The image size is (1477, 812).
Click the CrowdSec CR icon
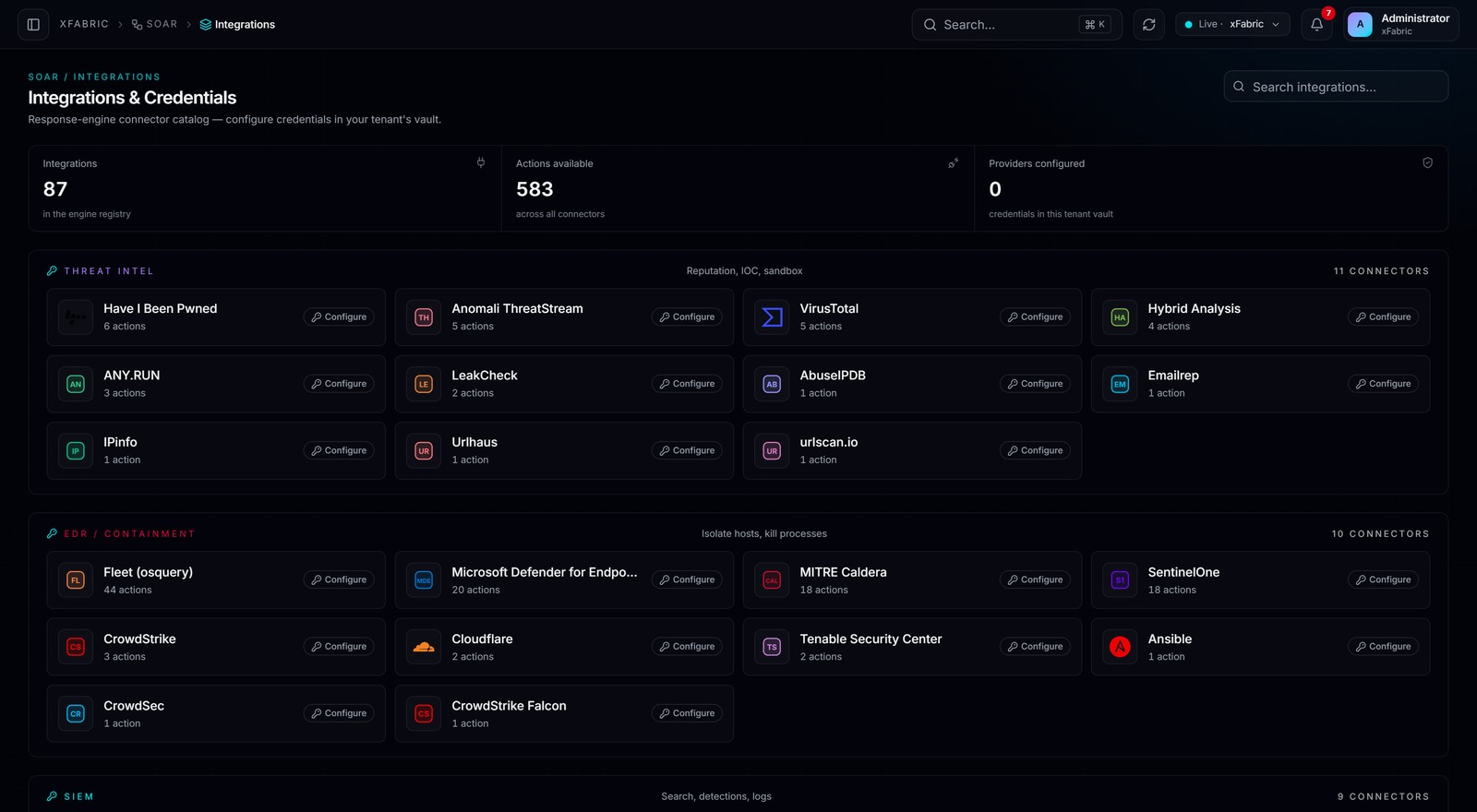76,713
